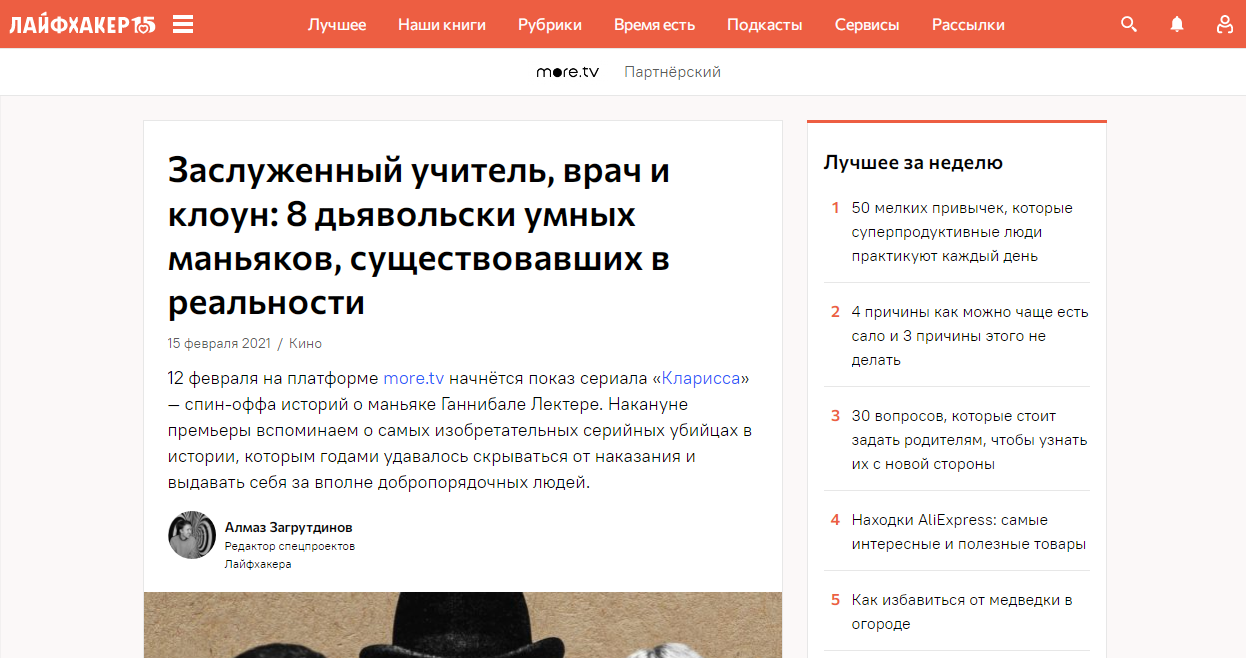Click the Лучшее за неделю heading
This screenshot has width=1246, height=658.
point(913,162)
